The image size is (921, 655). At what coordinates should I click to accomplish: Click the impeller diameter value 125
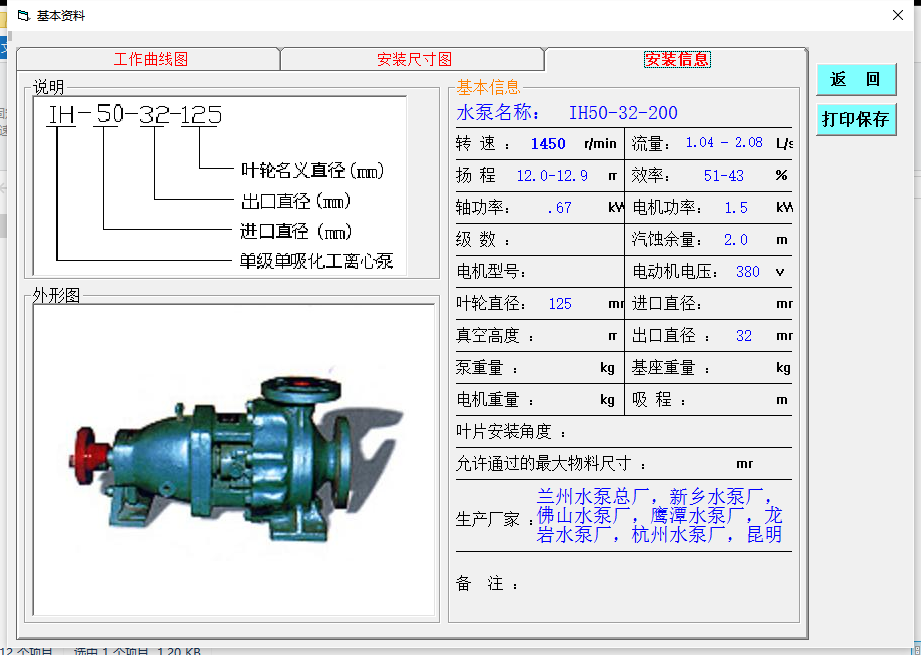pos(560,304)
